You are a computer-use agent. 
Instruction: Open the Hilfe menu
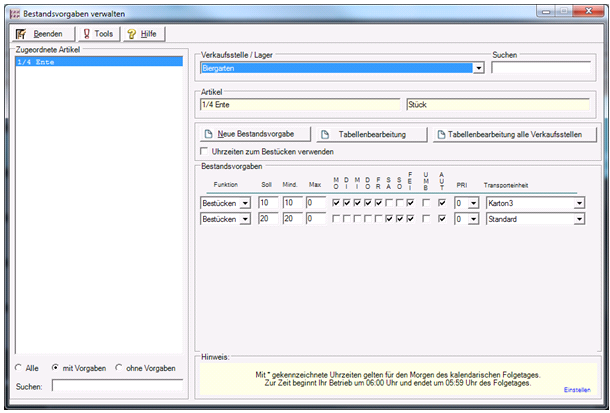tap(144, 34)
